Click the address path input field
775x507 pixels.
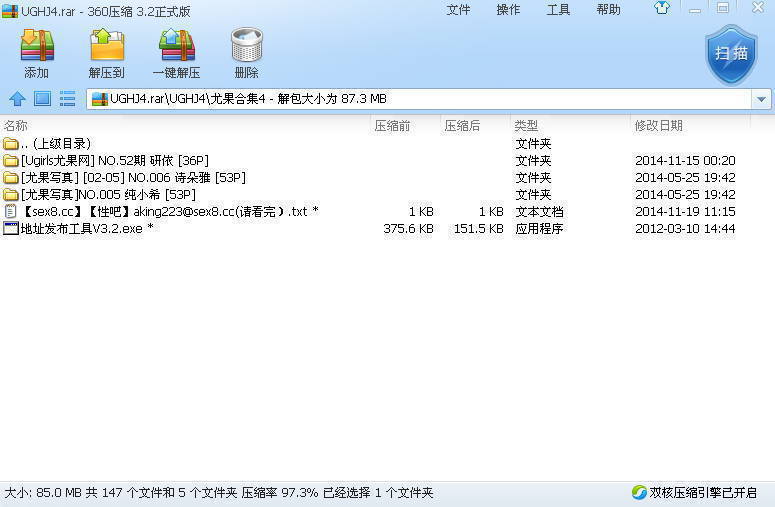click(419, 99)
